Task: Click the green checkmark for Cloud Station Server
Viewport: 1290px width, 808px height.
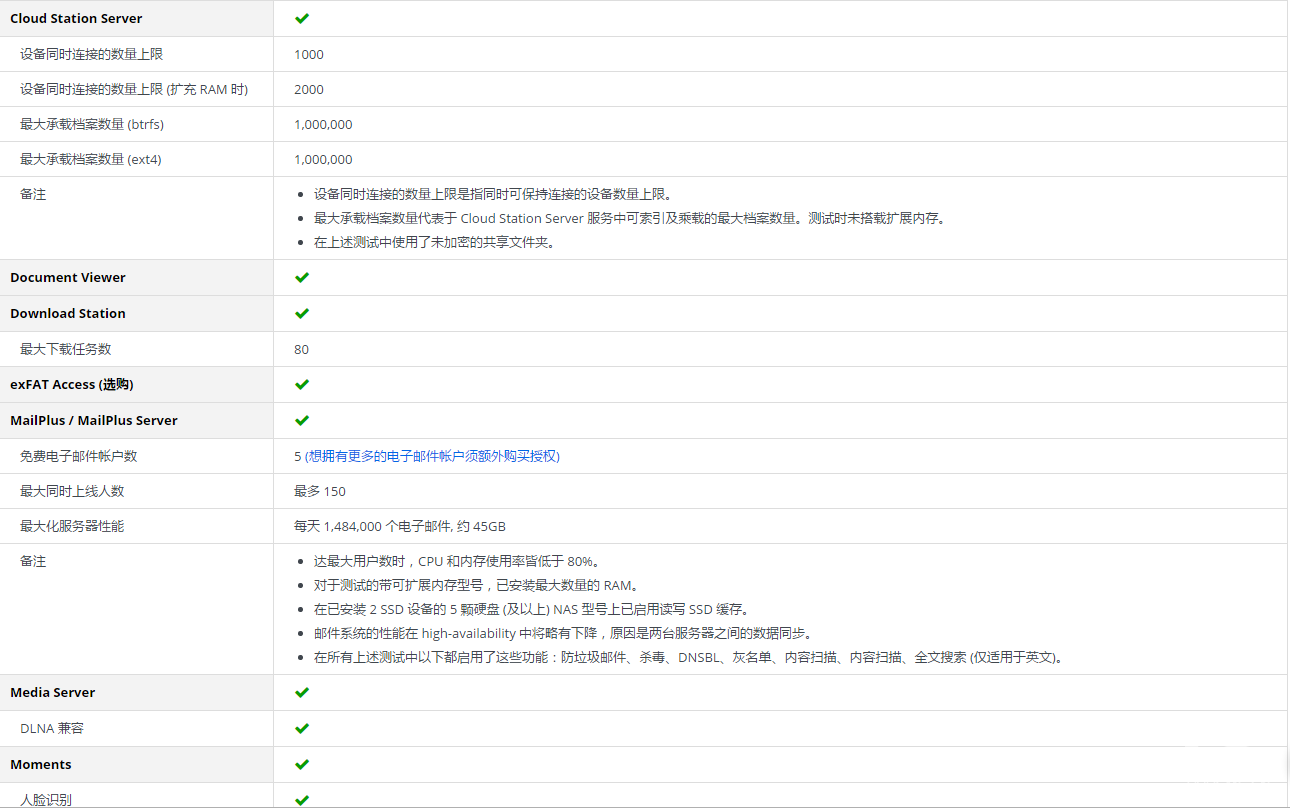Action: [x=302, y=18]
